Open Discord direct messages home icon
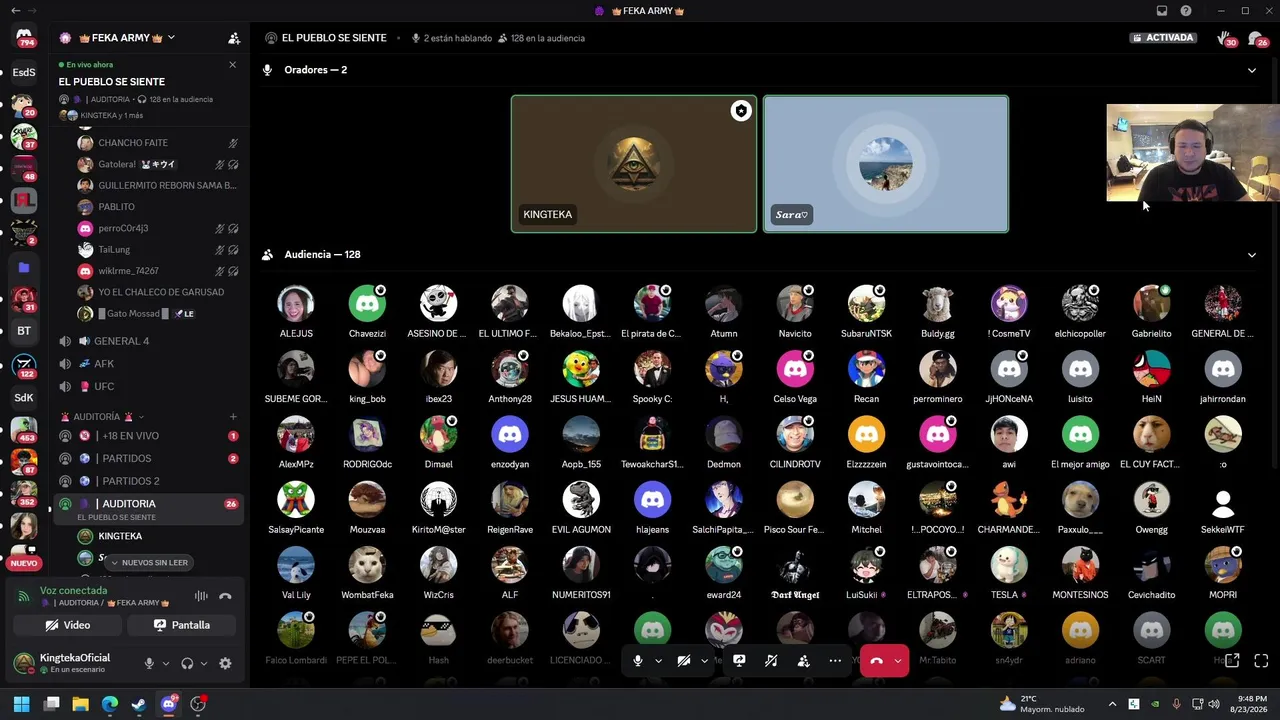This screenshot has height=720, width=1280. point(24,38)
